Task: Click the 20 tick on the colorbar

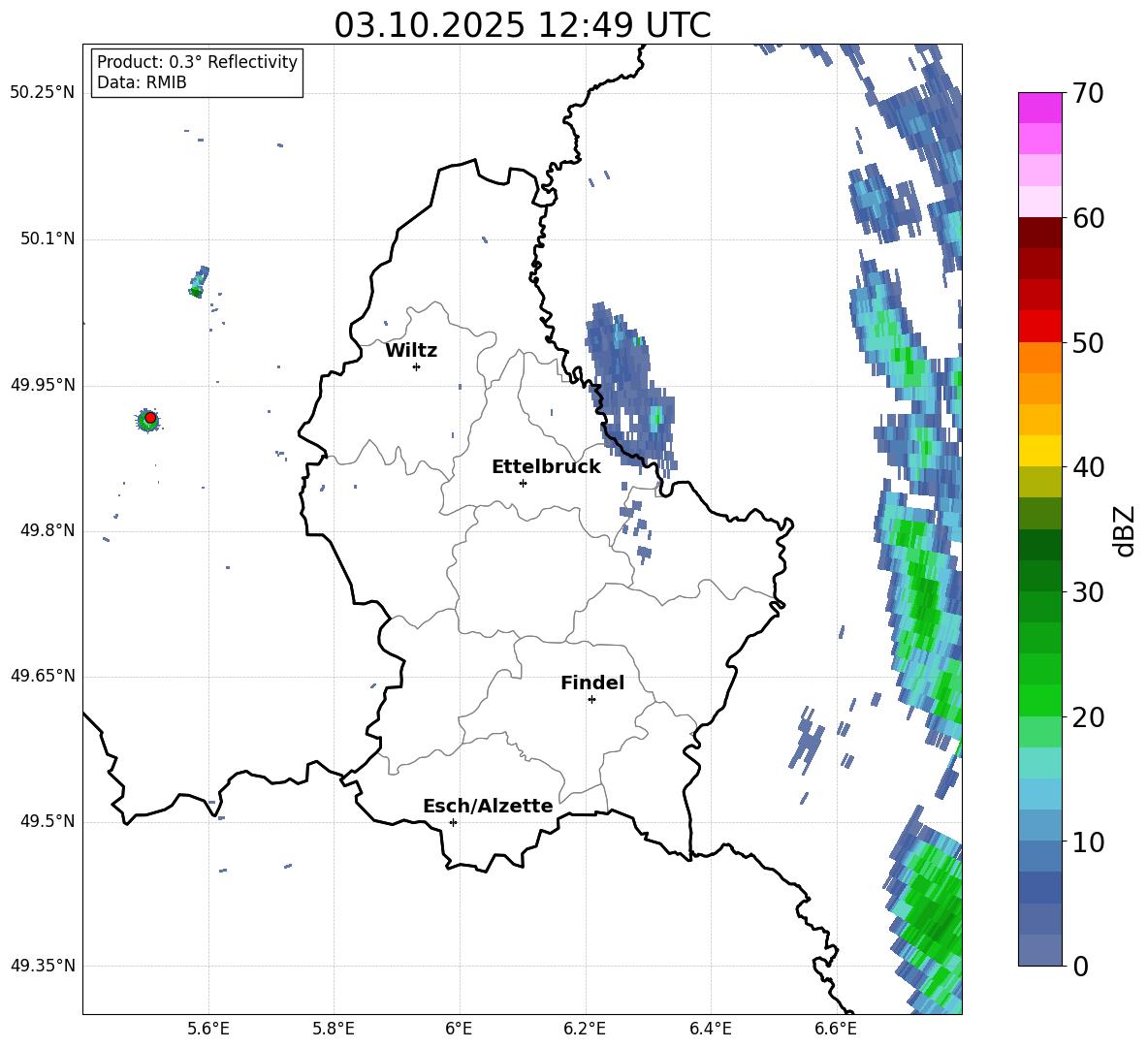Action: click(1088, 717)
